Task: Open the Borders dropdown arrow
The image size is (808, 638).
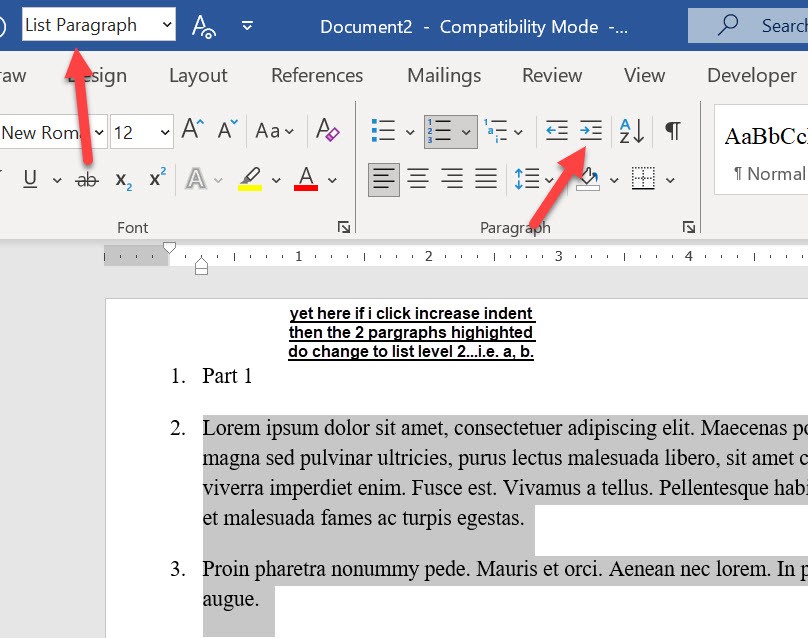Action: (670, 180)
